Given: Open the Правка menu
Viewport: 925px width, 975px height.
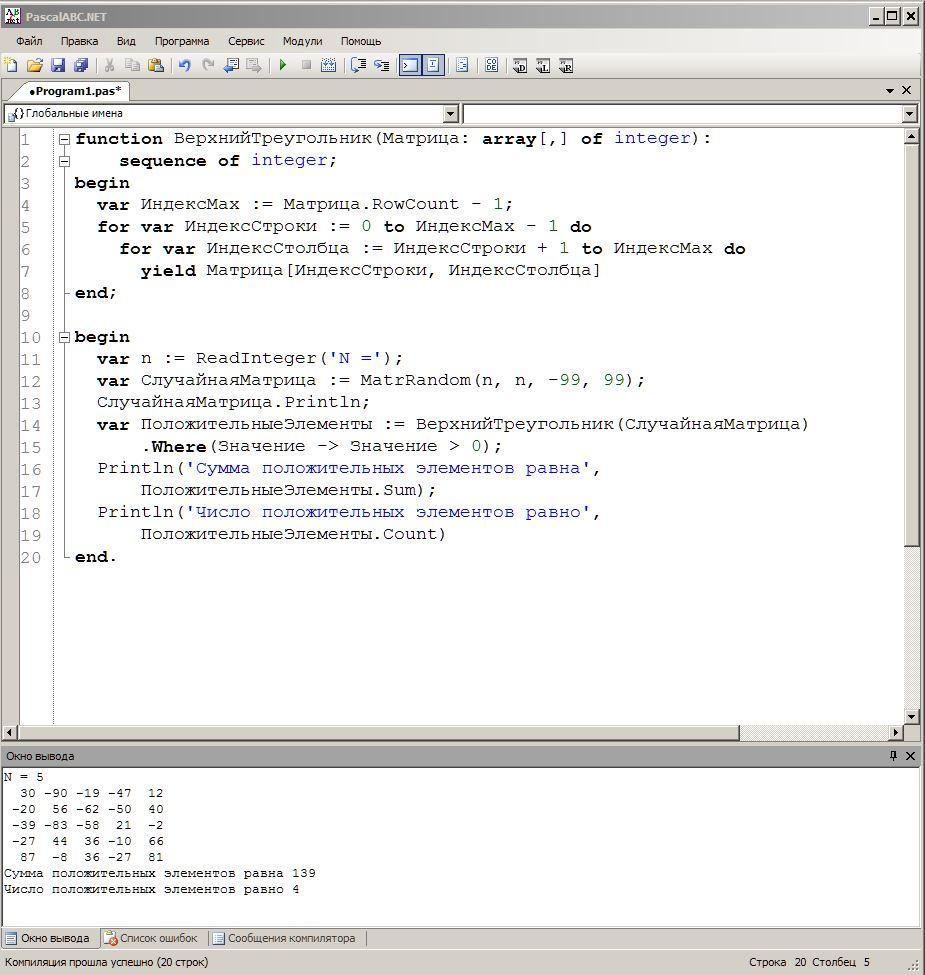Looking at the screenshot, I should (x=80, y=41).
